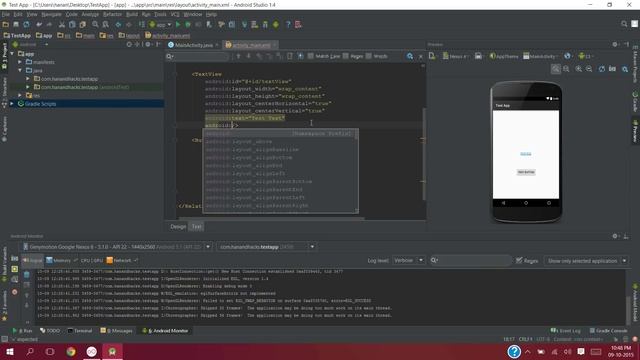Image resolution: width=640 pixels, height=360 pixels.
Task: Expand the manifests folder
Action: pos(20,62)
